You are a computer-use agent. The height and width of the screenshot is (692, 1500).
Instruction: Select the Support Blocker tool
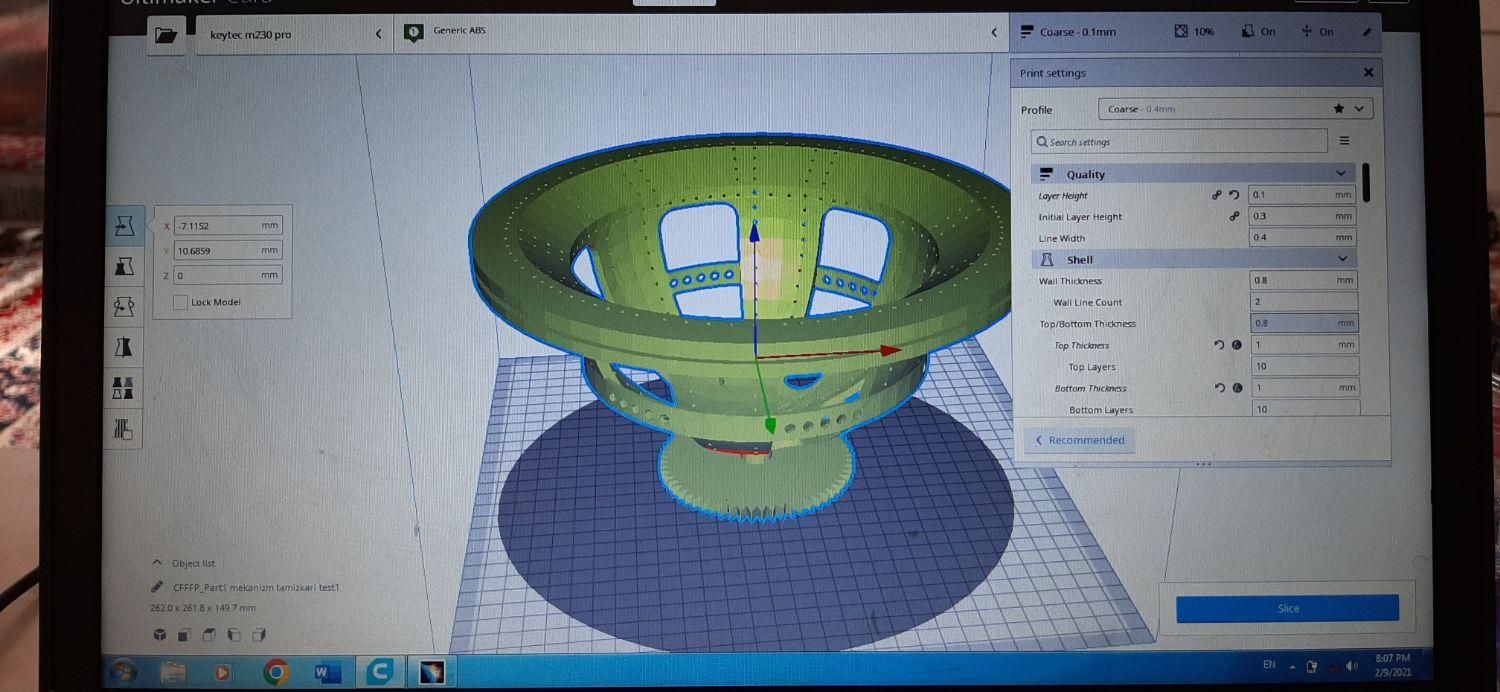tap(125, 430)
